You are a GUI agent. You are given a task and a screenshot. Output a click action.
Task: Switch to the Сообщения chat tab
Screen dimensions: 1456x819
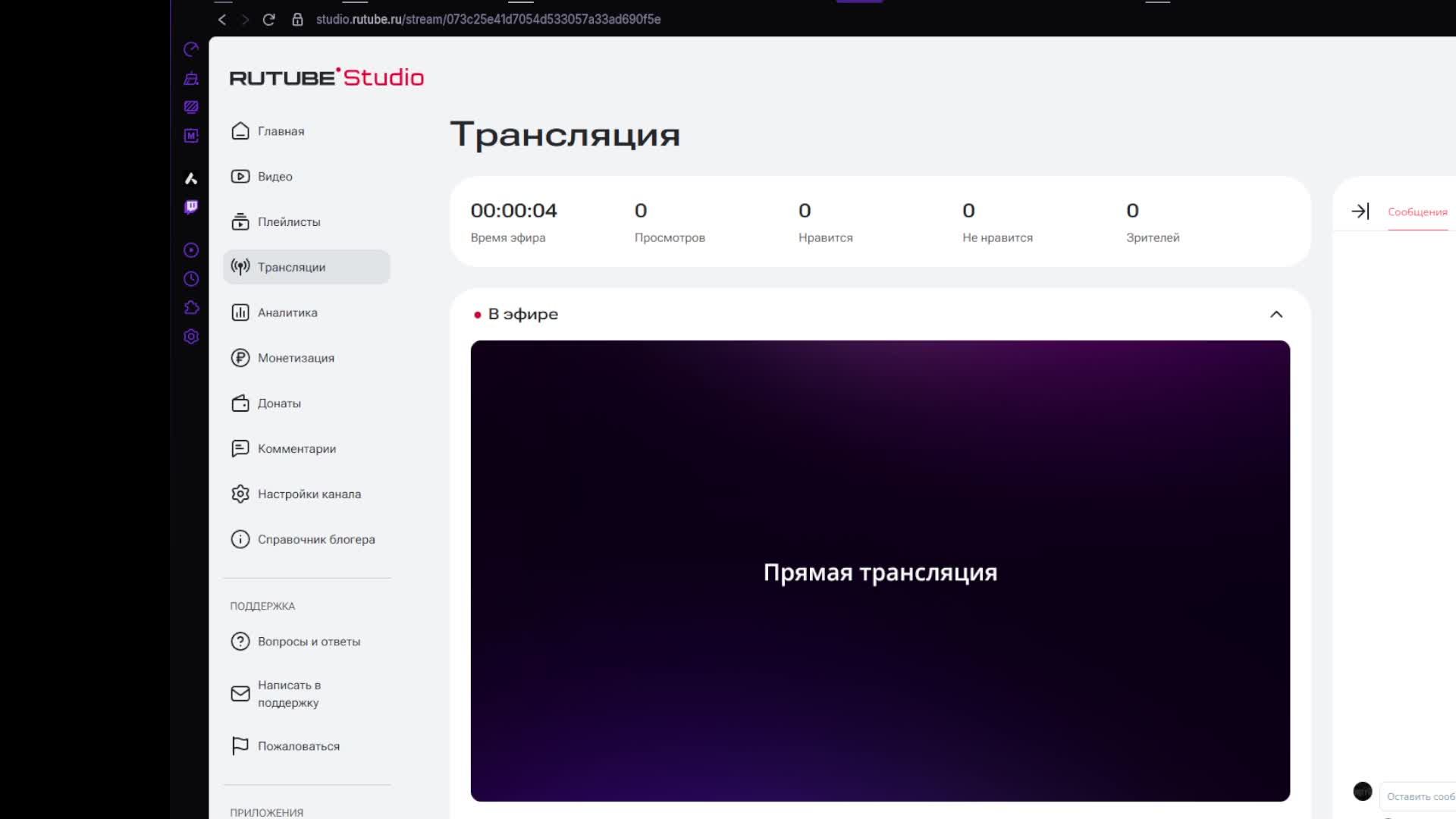click(1417, 212)
